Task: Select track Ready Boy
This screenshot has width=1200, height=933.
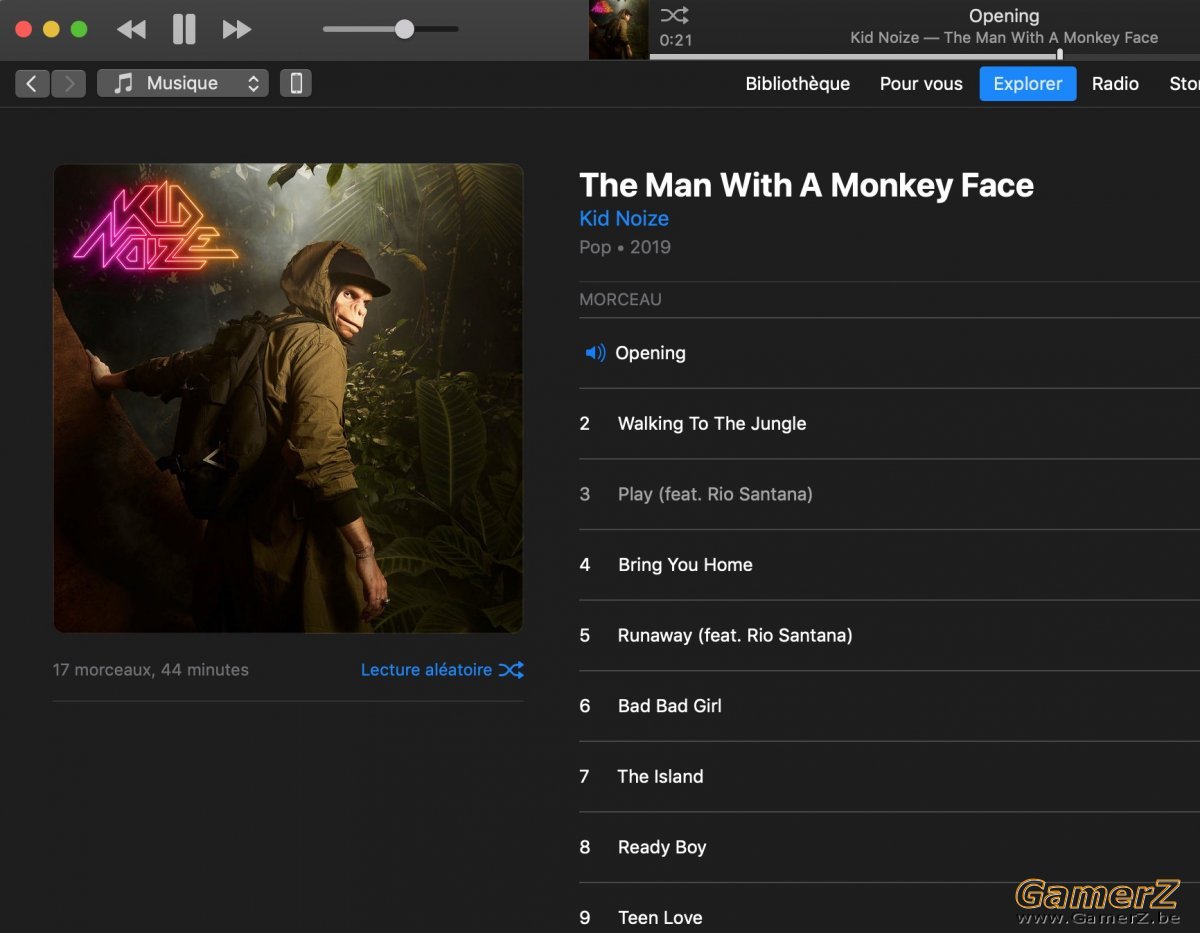Action: click(889, 847)
